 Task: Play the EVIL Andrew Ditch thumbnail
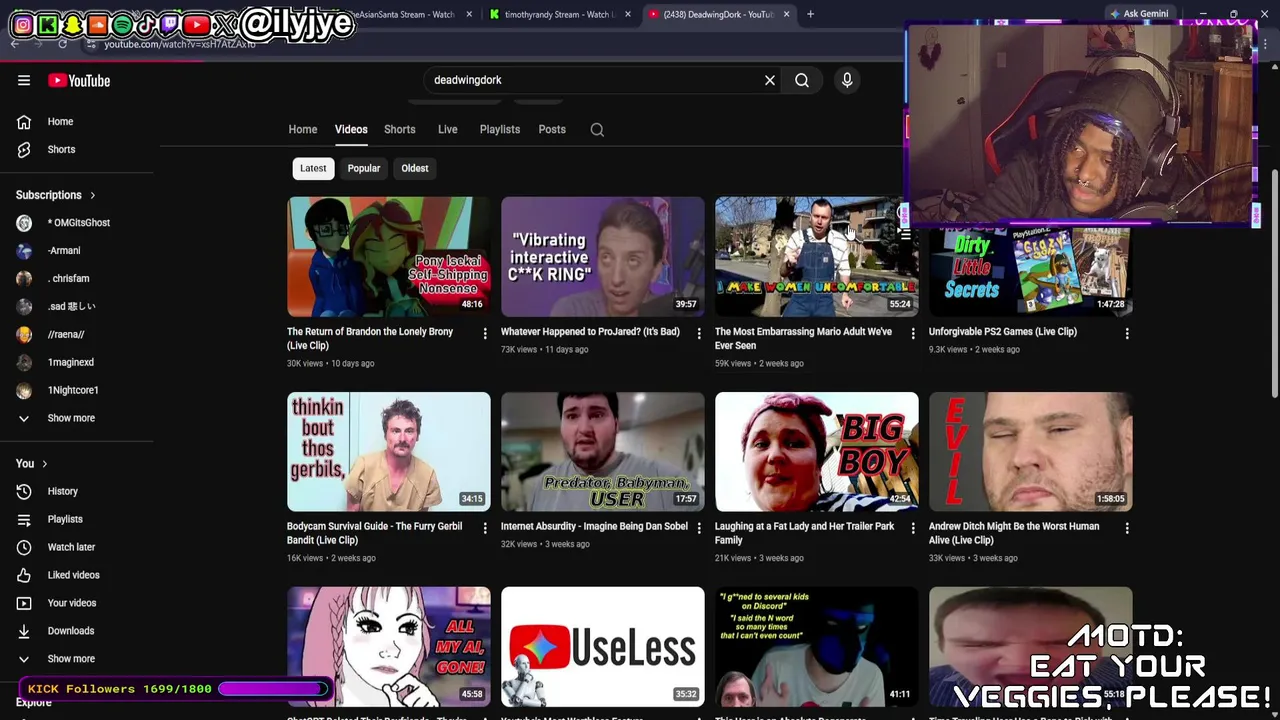pyautogui.click(x=1031, y=452)
